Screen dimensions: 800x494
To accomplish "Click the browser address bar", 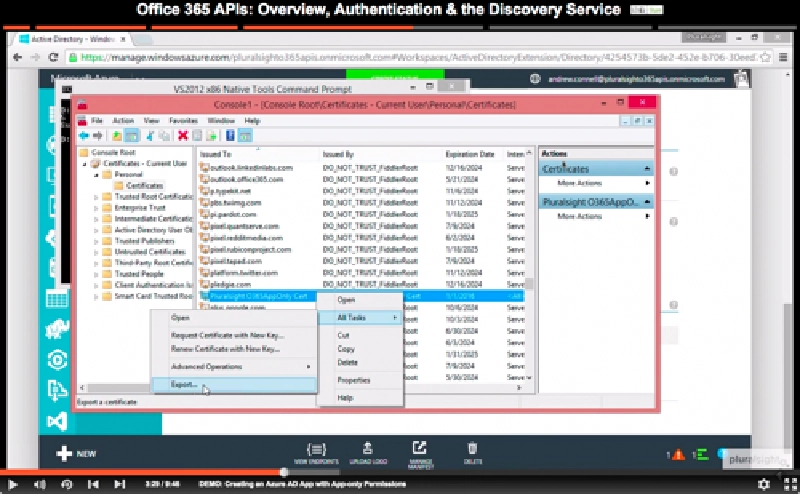I will (400, 58).
